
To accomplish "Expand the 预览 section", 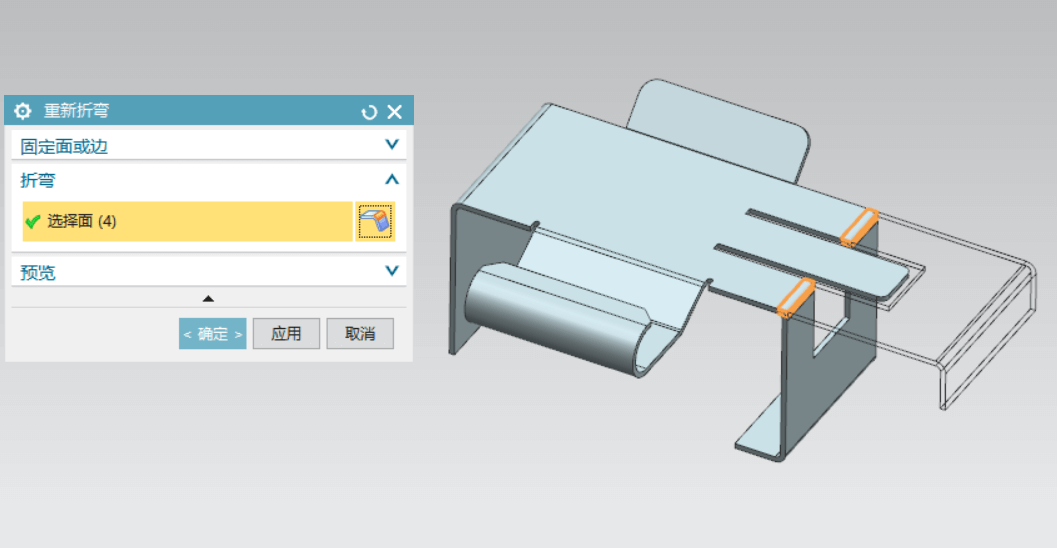I will (x=392, y=271).
